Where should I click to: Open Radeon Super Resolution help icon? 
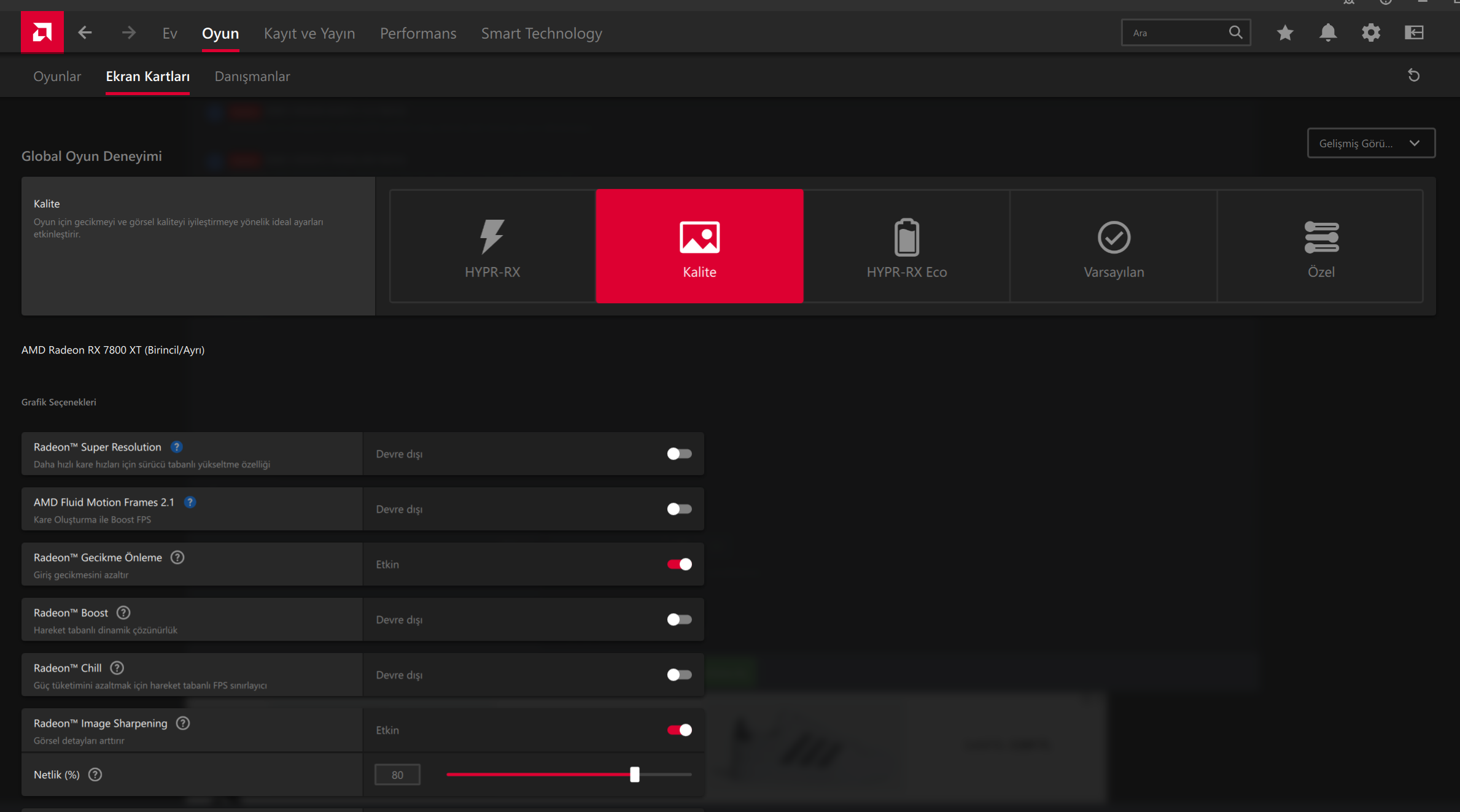click(x=177, y=447)
